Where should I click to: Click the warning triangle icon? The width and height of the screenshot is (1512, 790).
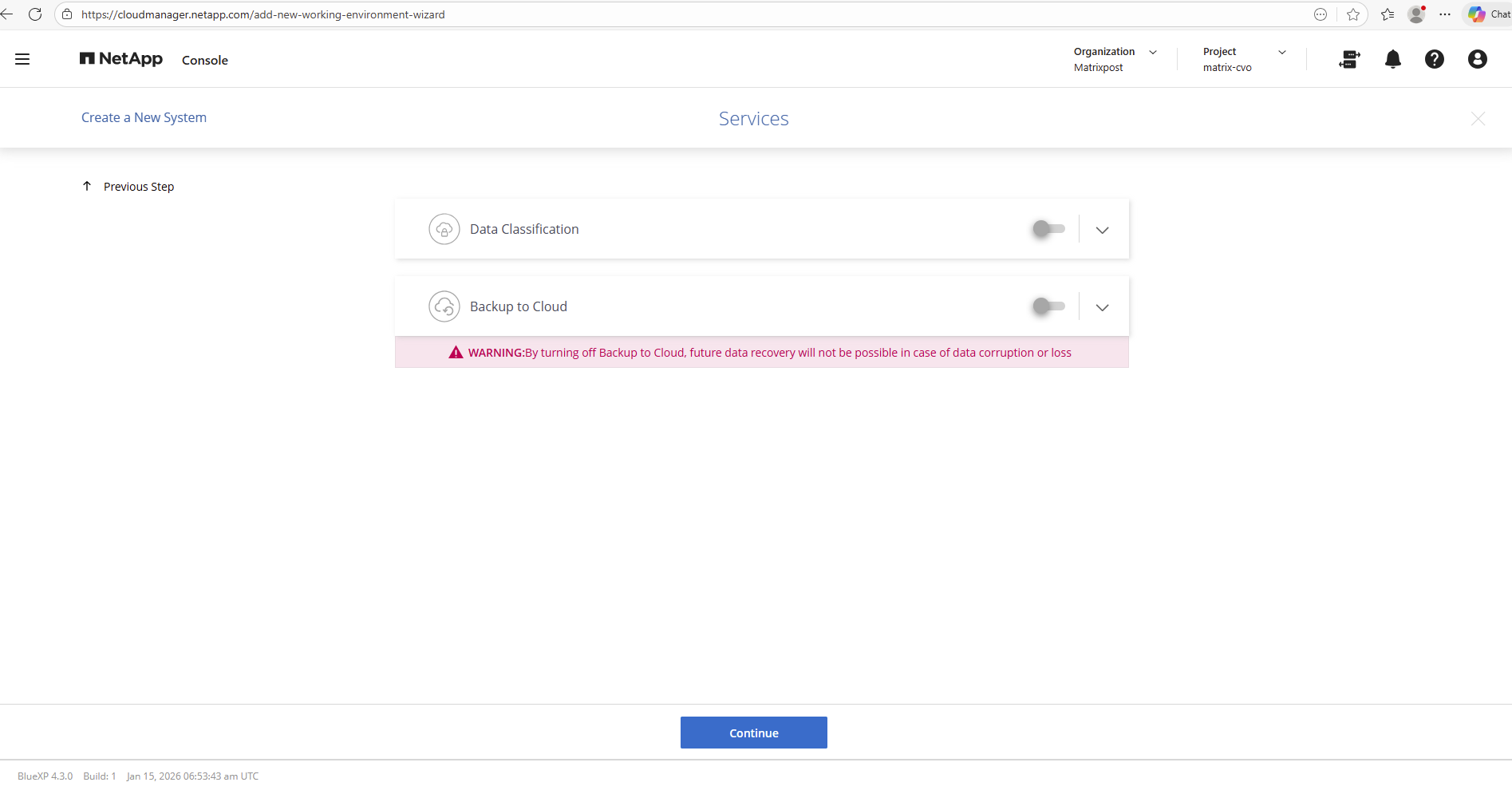coord(456,353)
